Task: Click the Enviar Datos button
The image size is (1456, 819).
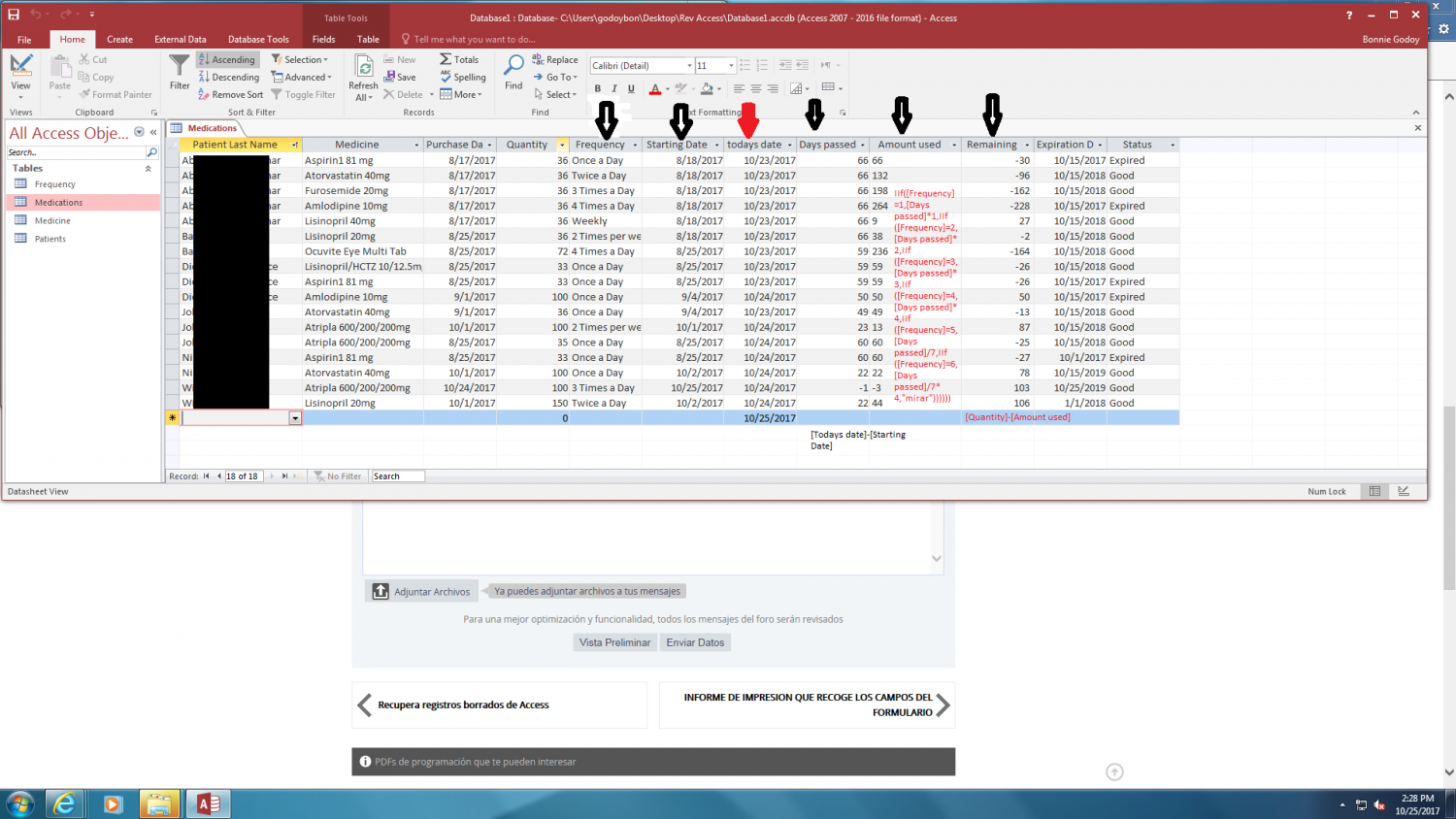Action: (695, 642)
